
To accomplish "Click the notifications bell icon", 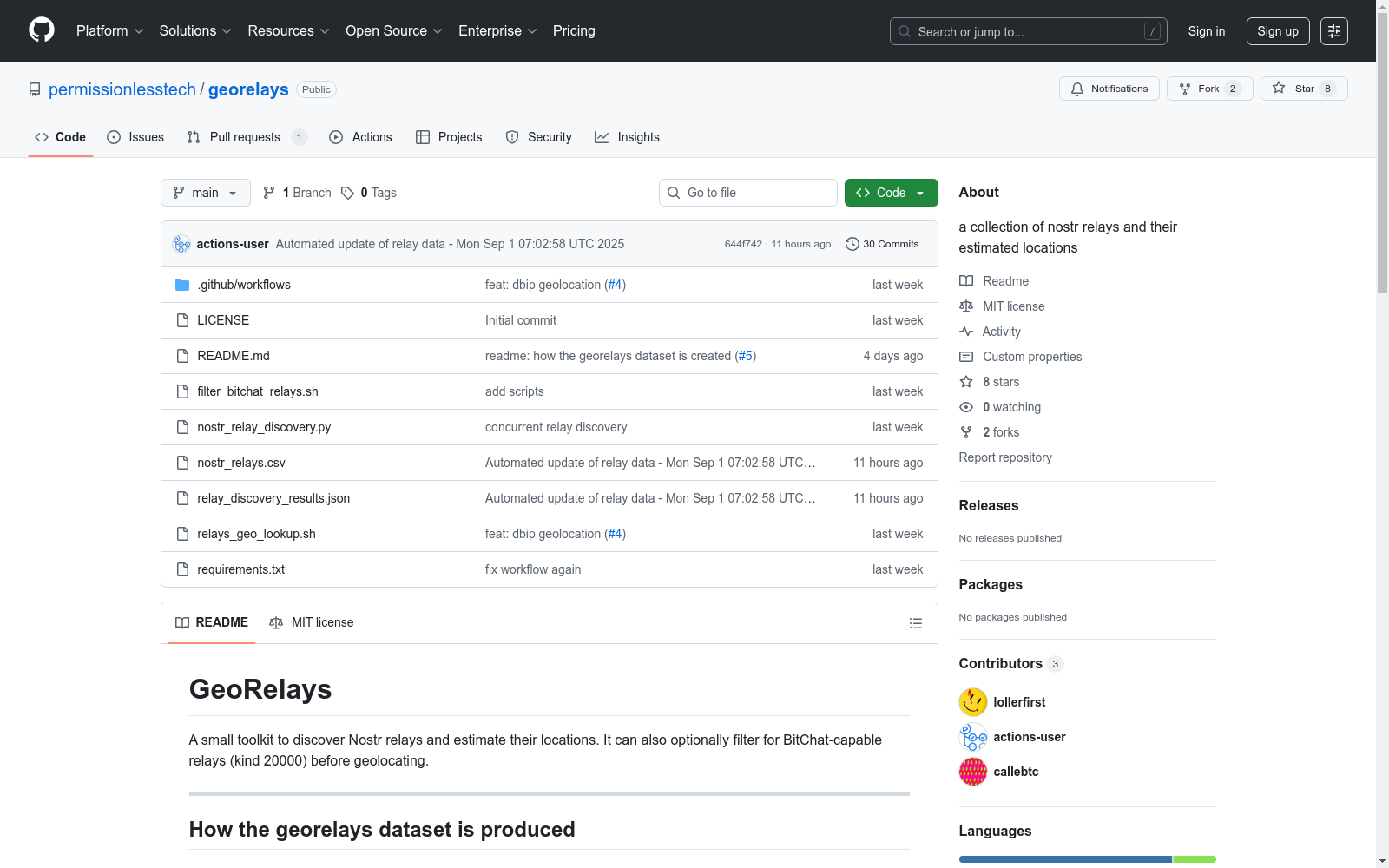I will (1077, 89).
